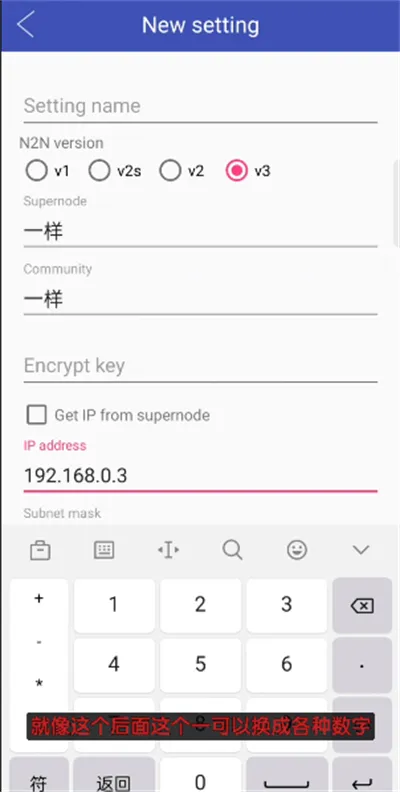The width and height of the screenshot is (400, 792).
Task: Tap the backspace delete key
Action: (362, 605)
